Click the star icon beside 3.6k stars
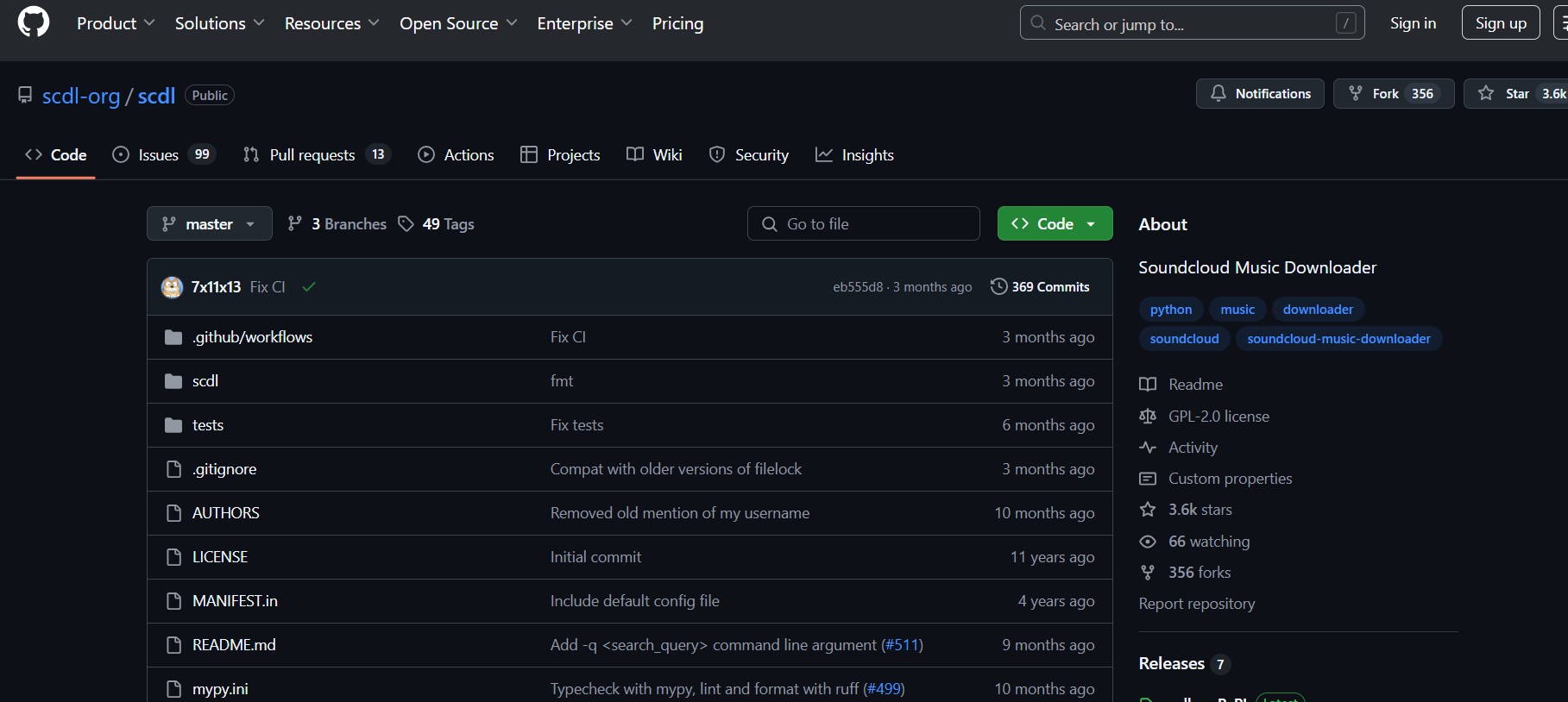This screenshot has width=1568, height=702. pyautogui.click(x=1148, y=510)
